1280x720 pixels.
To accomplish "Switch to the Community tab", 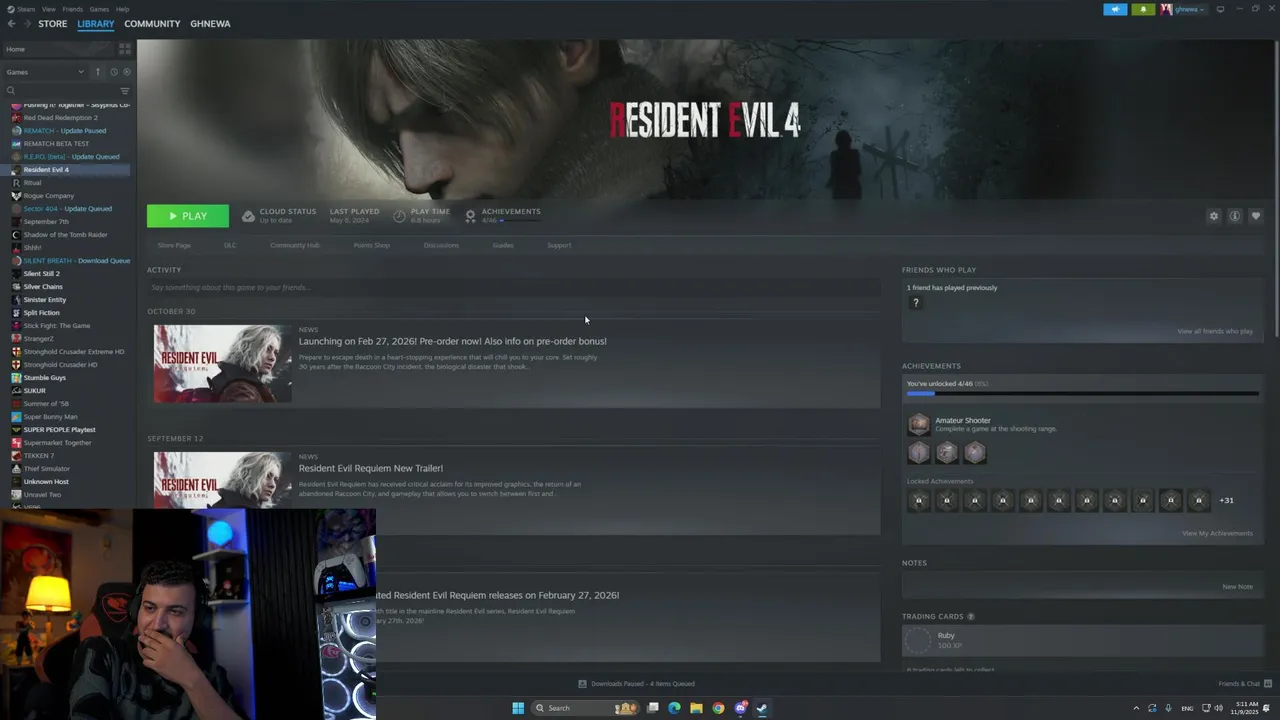I will pos(152,24).
